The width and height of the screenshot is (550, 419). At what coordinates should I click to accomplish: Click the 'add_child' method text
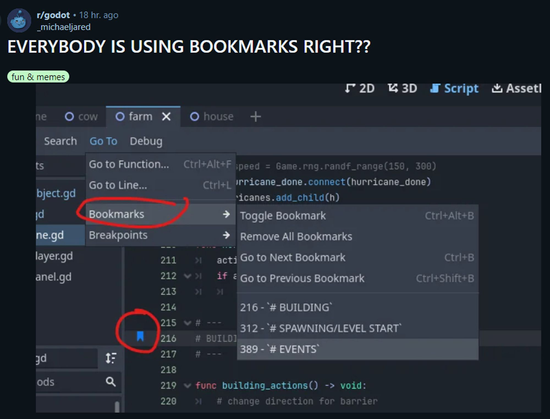tap(300, 198)
